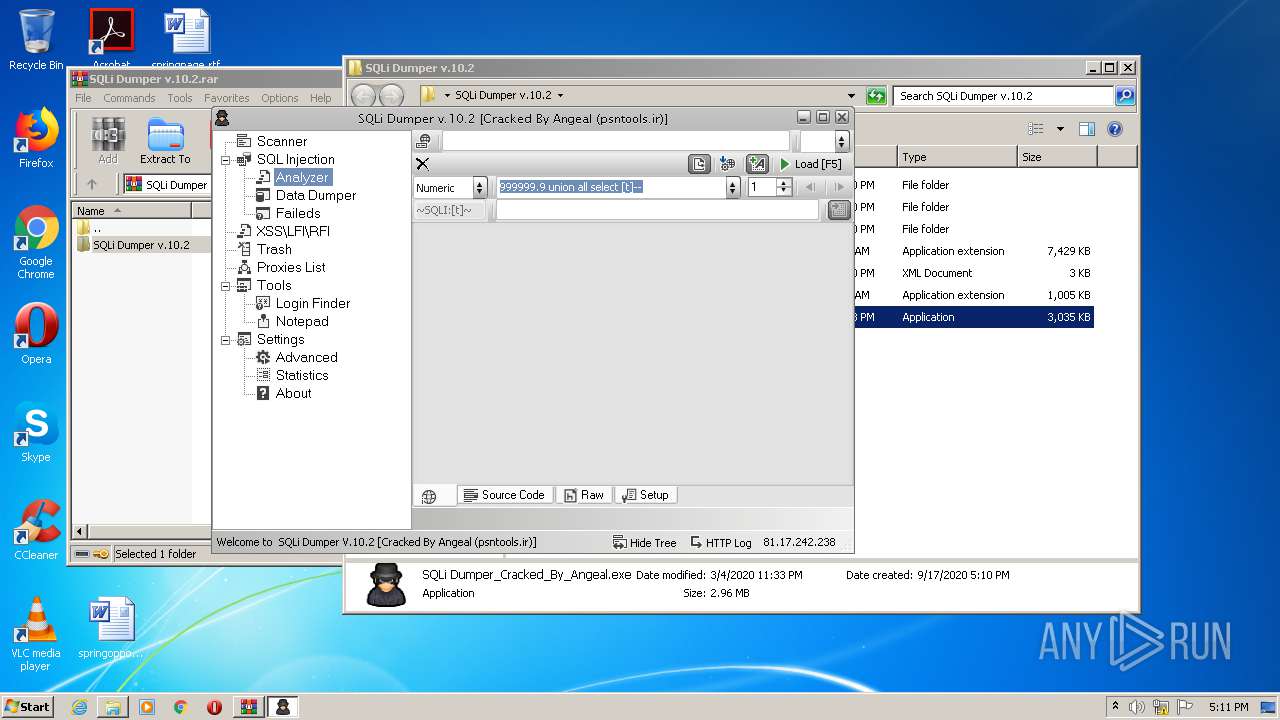Switch to the globe browser tab
1280x720 pixels.
pos(430,496)
